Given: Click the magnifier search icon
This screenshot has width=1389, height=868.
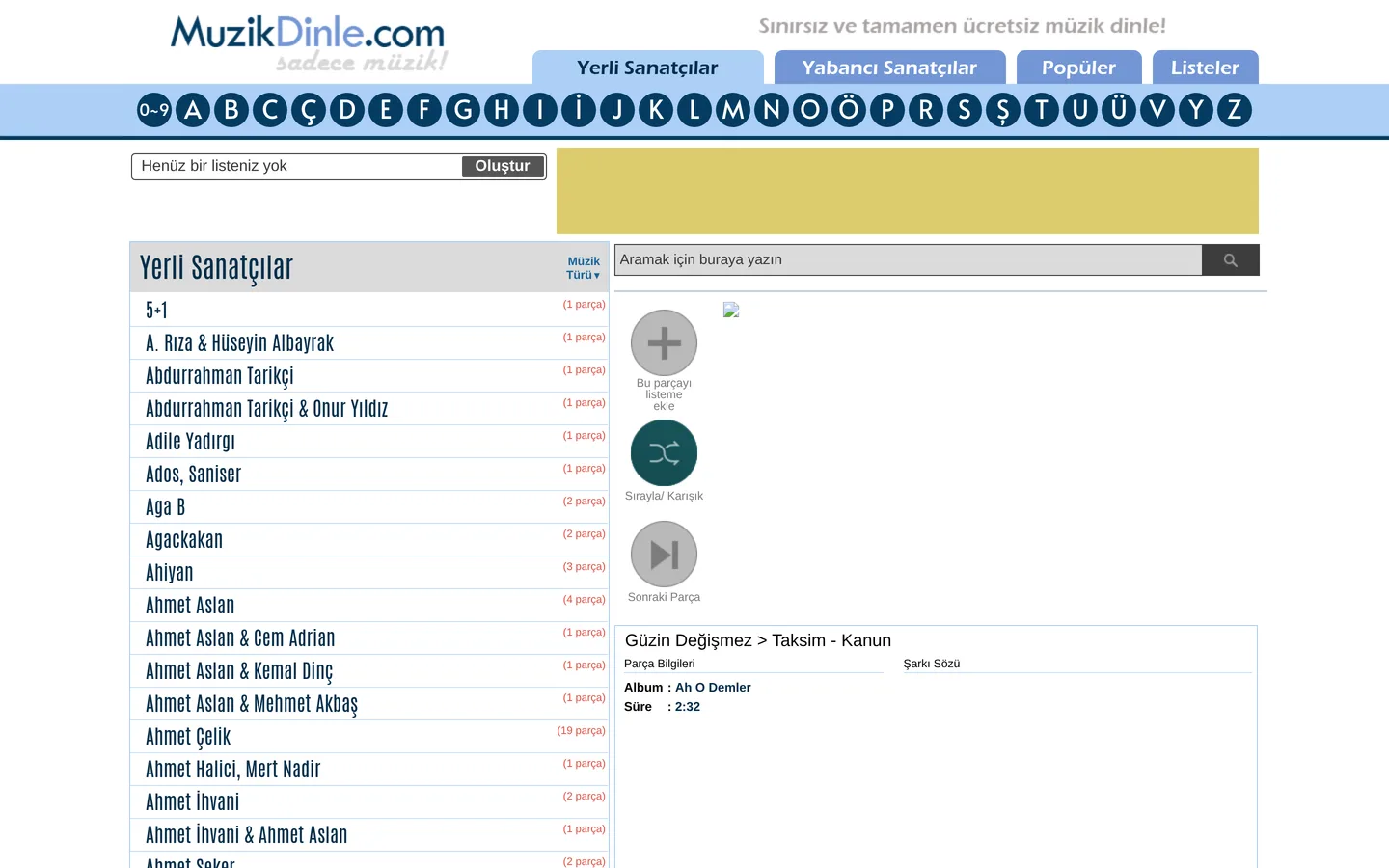Looking at the screenshot, I should pos(1230,260).
